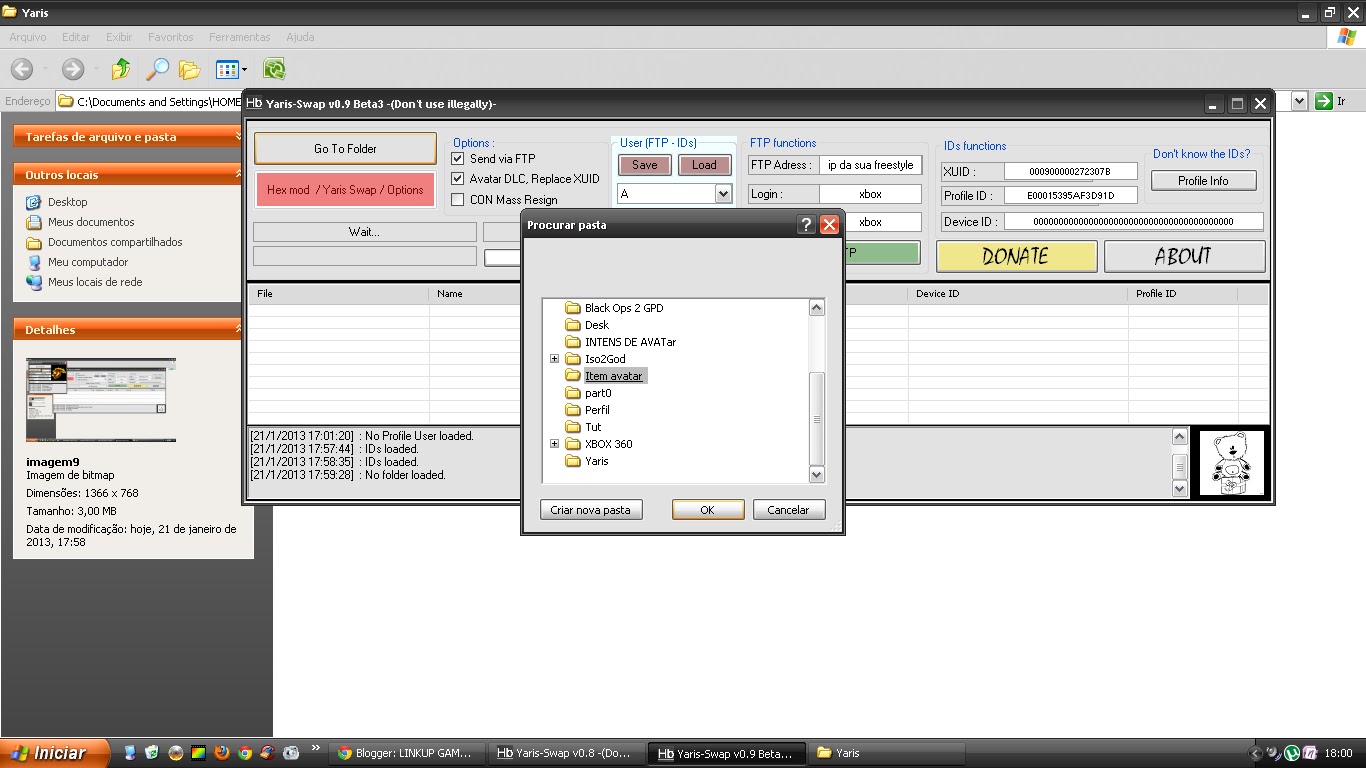The width and height of the screenshot is (1366, 768).
Task: Click the Meu computador icon in sidebar
Action: 34,262
